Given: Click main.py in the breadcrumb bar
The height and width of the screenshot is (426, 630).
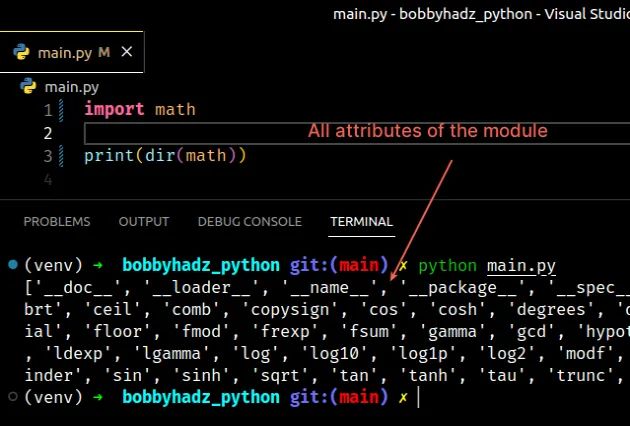Looking at the screenshot, I should click(x=72, y=87).
